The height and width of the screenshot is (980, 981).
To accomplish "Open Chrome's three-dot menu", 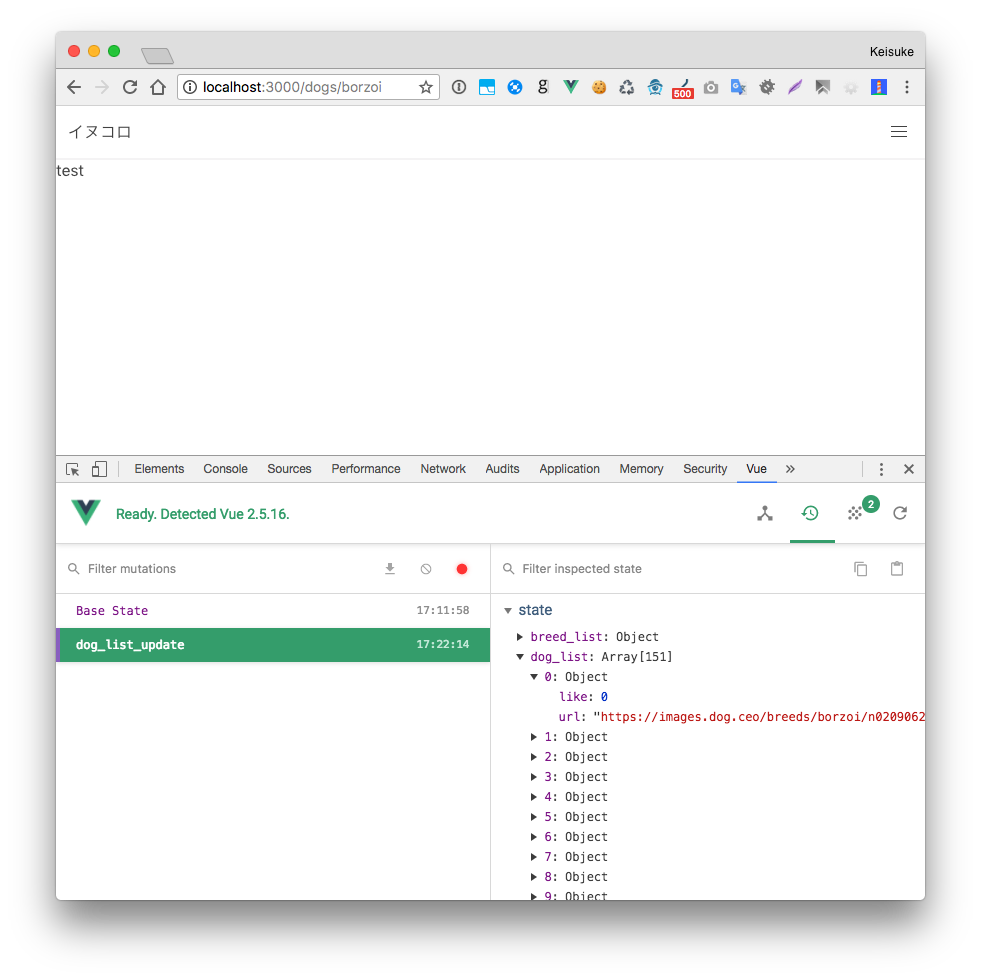I will [x=907, y=87].
